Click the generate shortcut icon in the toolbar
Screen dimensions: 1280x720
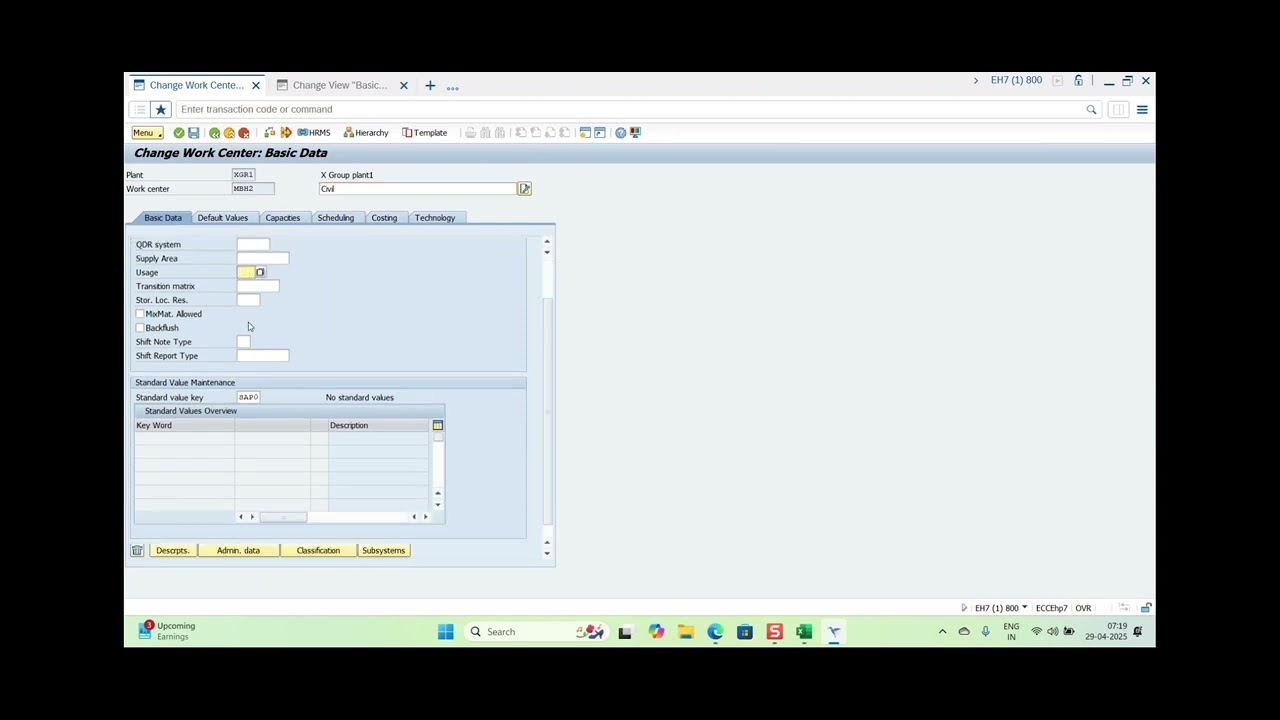[x=600, y=133]
